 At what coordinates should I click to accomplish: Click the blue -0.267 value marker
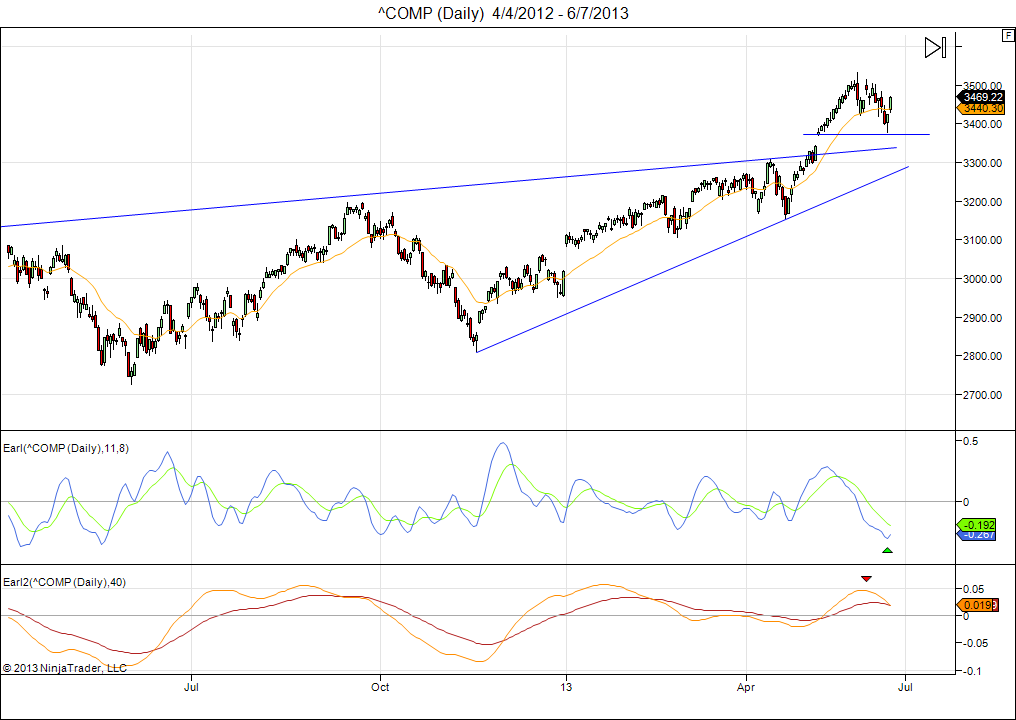click(x=979, y=535)
